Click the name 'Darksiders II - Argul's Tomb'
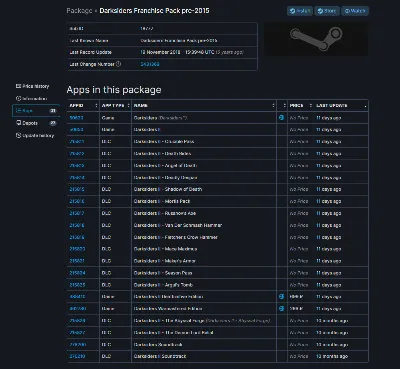Image resolution: width=400 pixels, height=369 pixels. click(163, 285)
